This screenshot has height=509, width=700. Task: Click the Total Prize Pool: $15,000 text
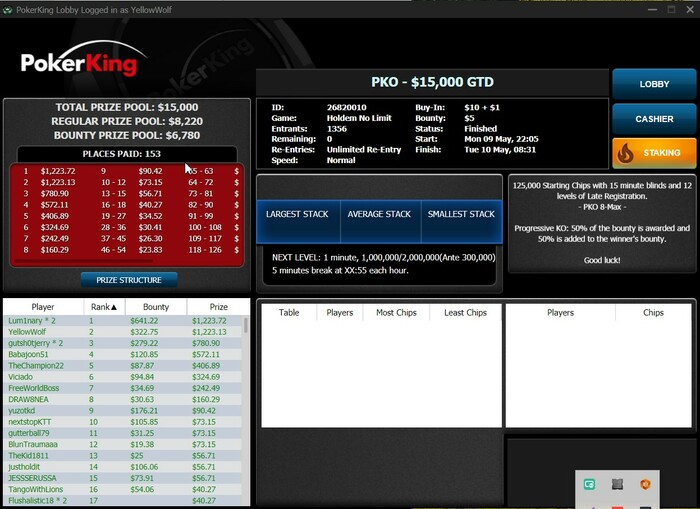click(127, 107)
